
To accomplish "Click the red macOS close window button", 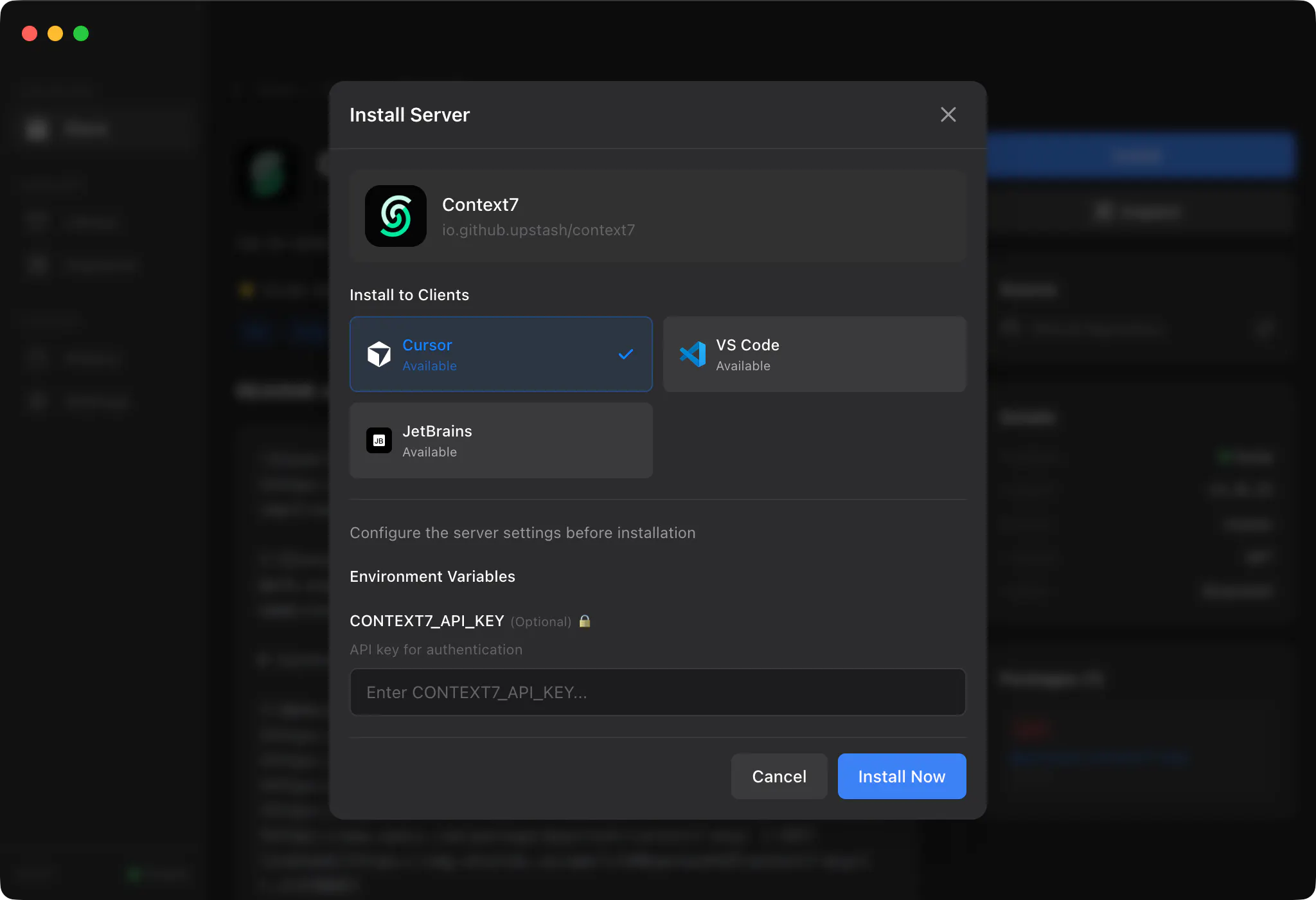I will click(x=30, y=33).
